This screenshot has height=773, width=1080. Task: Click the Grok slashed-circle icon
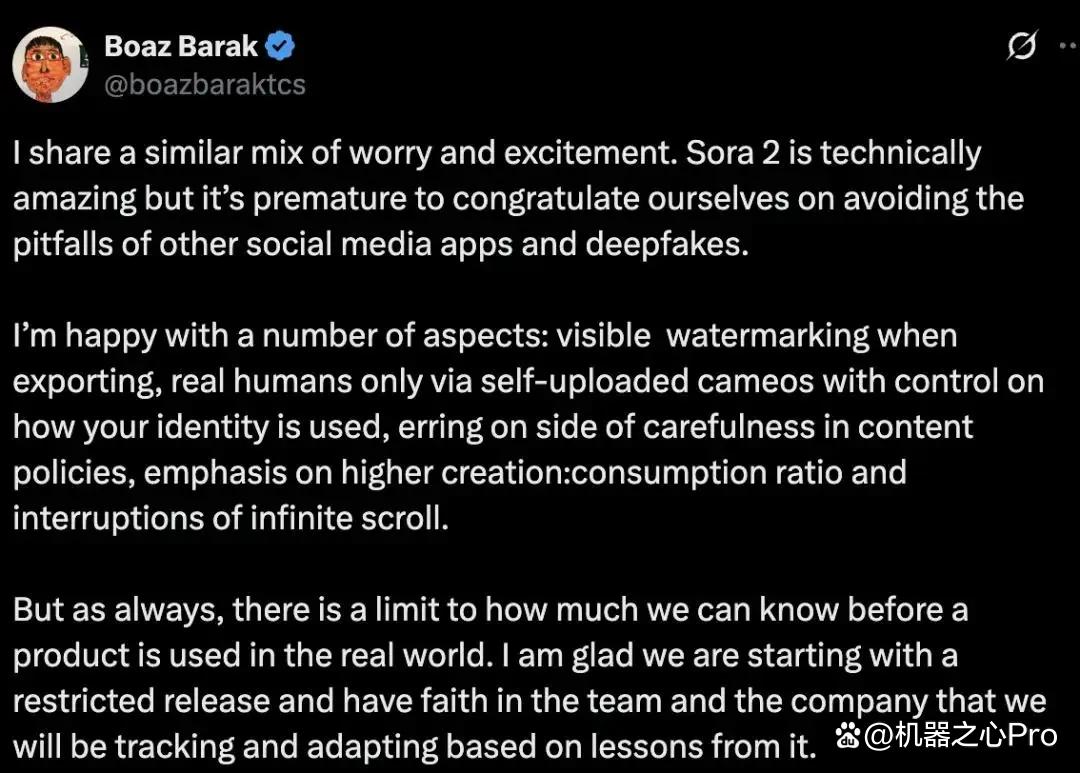tap(1021, 46)
